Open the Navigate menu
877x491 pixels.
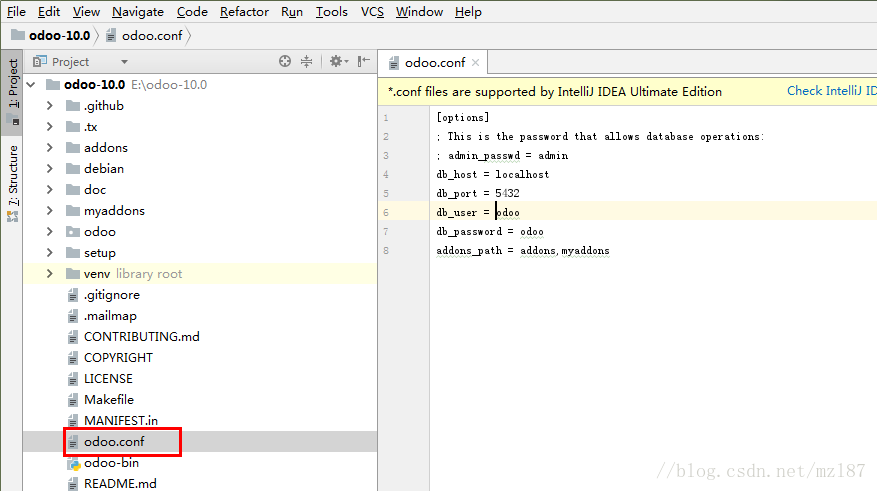tap(138, 12)
